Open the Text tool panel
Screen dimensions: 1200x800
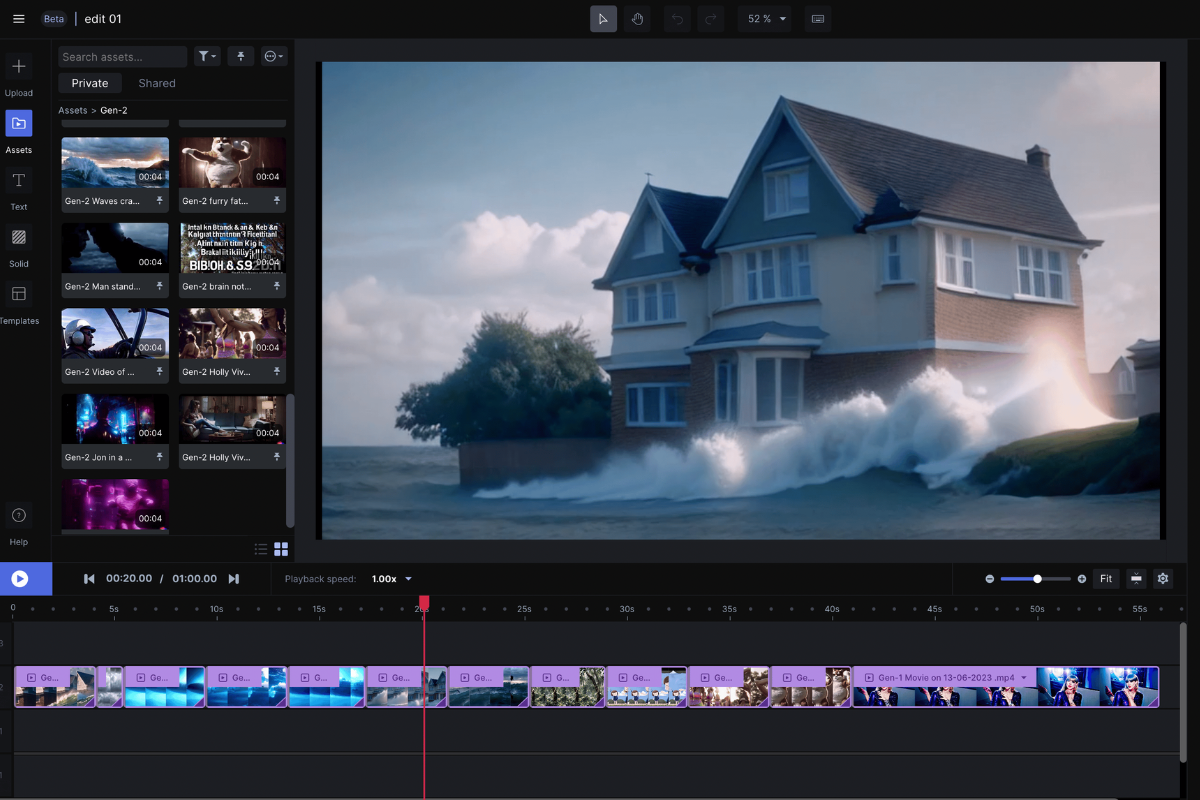18,181
